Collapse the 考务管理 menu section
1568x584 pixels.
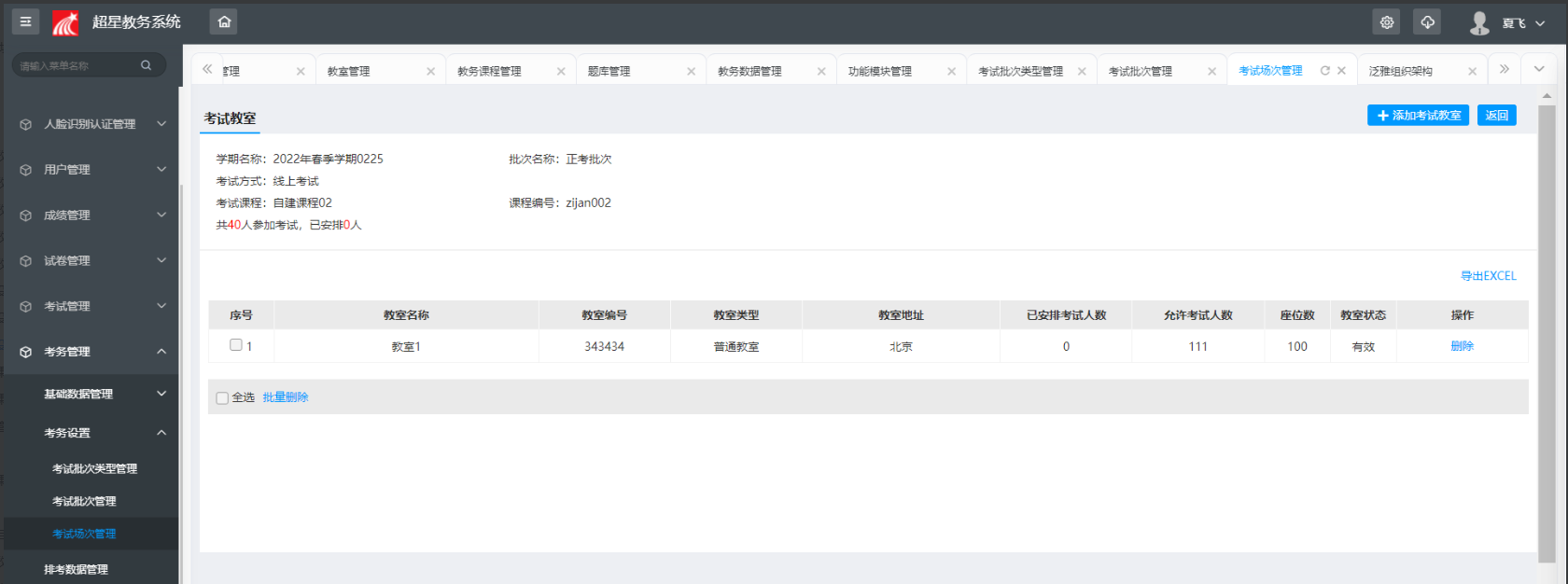click(91, 352)
